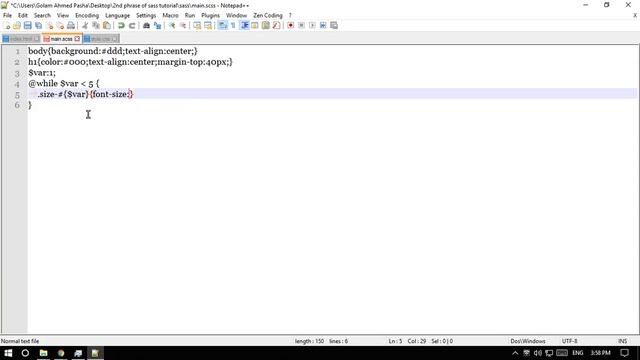This screenshot has height=360, width=640.
Task: Click the Ln : 5 Col : 29 status field
Action: pos(420,341)
